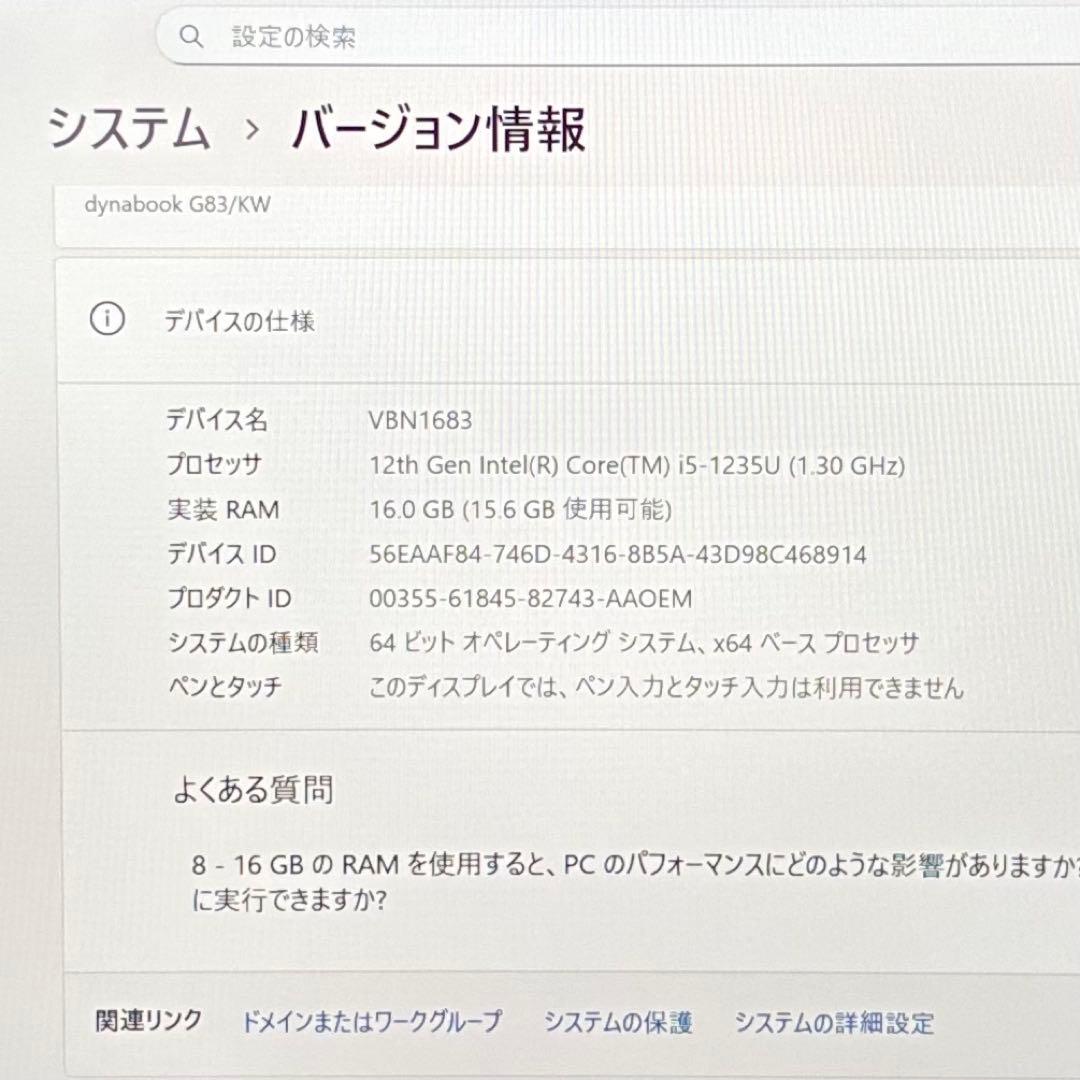The height and width of the screenshot is (1080, 1080).
Task: Open the ドメインまたはワークグループ link
Action: click(x=370, y=1023)
